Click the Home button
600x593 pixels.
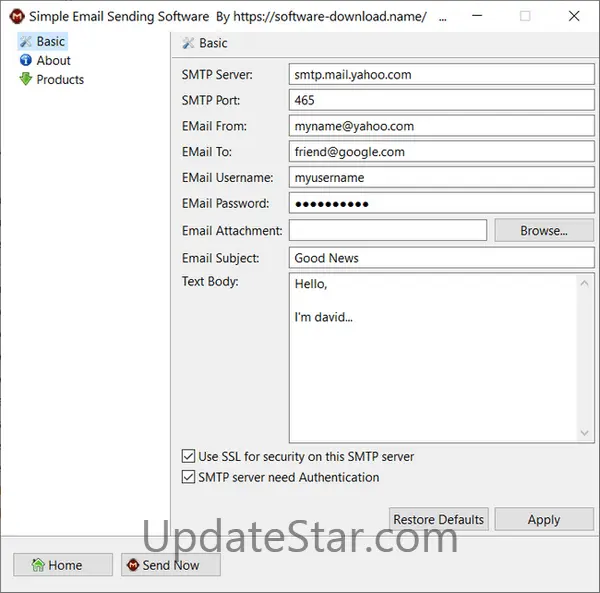point(63,565)
